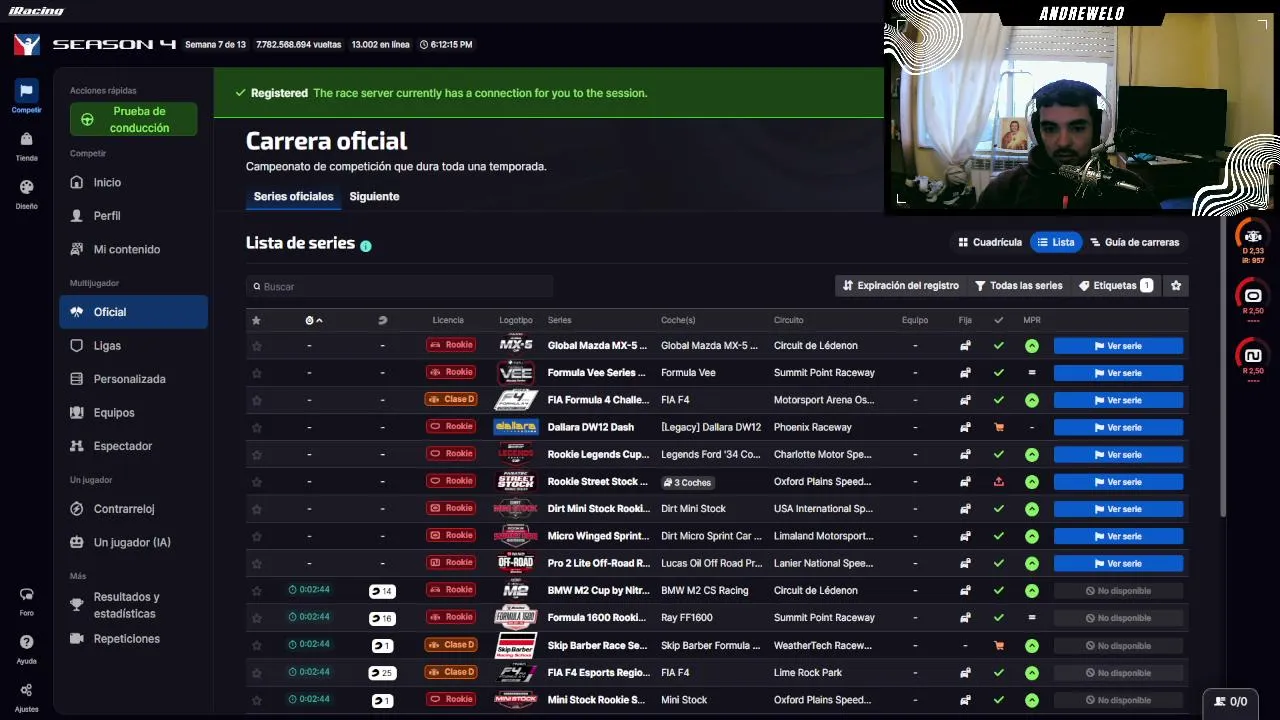
Task: Click Ver serie for Global Mazda MX-5
Action: tap(1118, 346)
